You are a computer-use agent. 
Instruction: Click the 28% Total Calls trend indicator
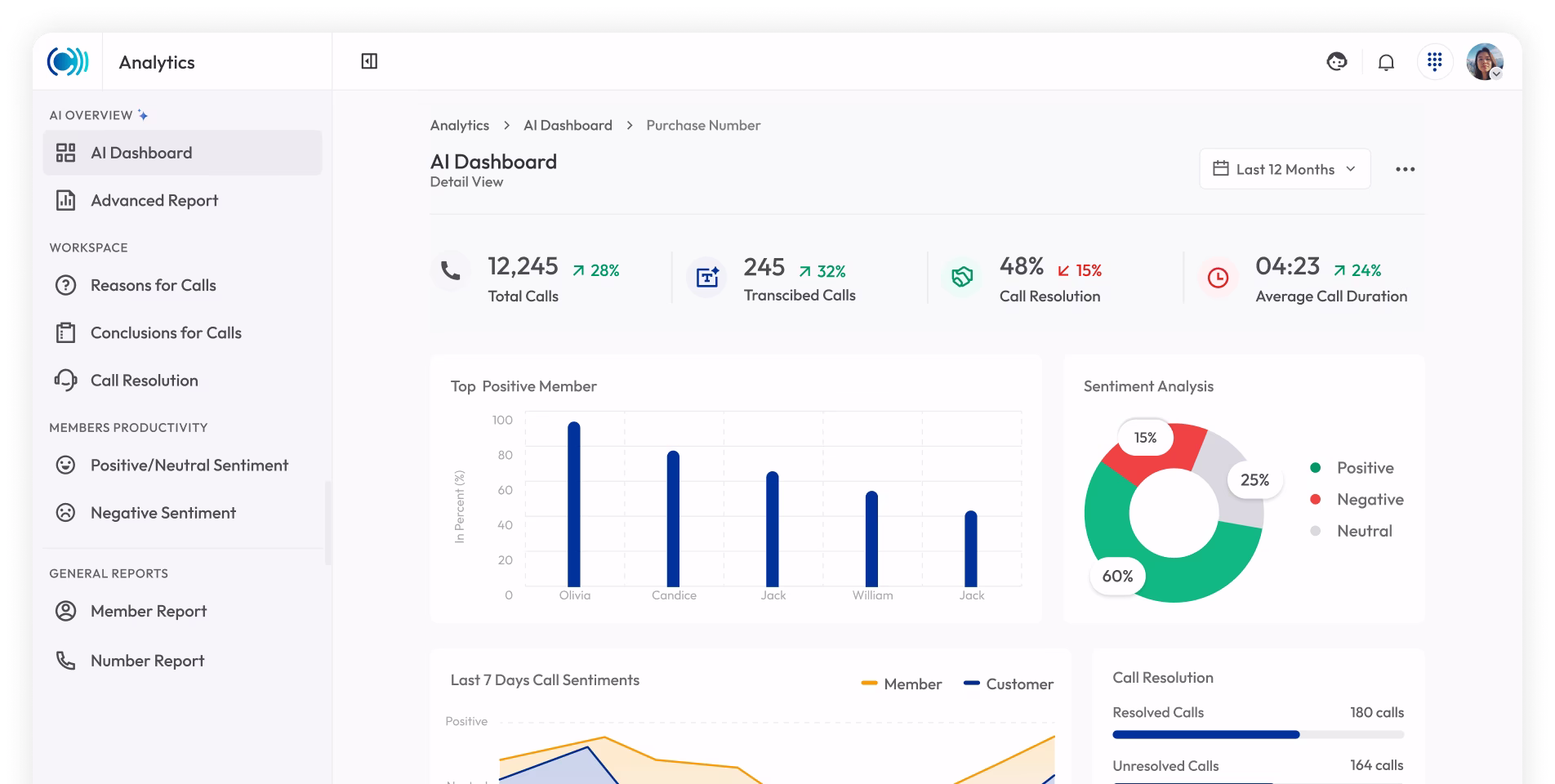click(596, 270)
